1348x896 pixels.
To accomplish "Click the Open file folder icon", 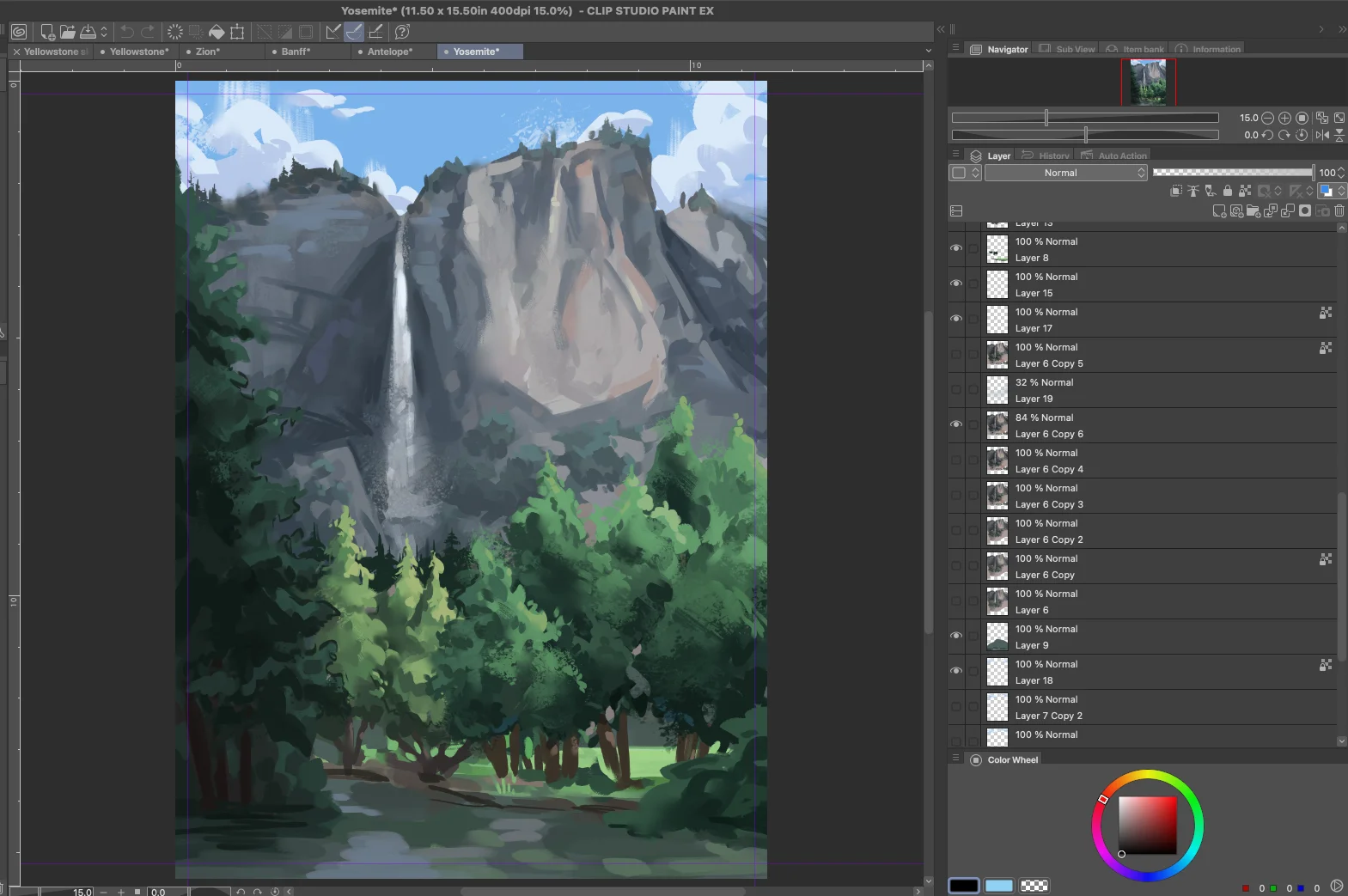I will [67, 32].
